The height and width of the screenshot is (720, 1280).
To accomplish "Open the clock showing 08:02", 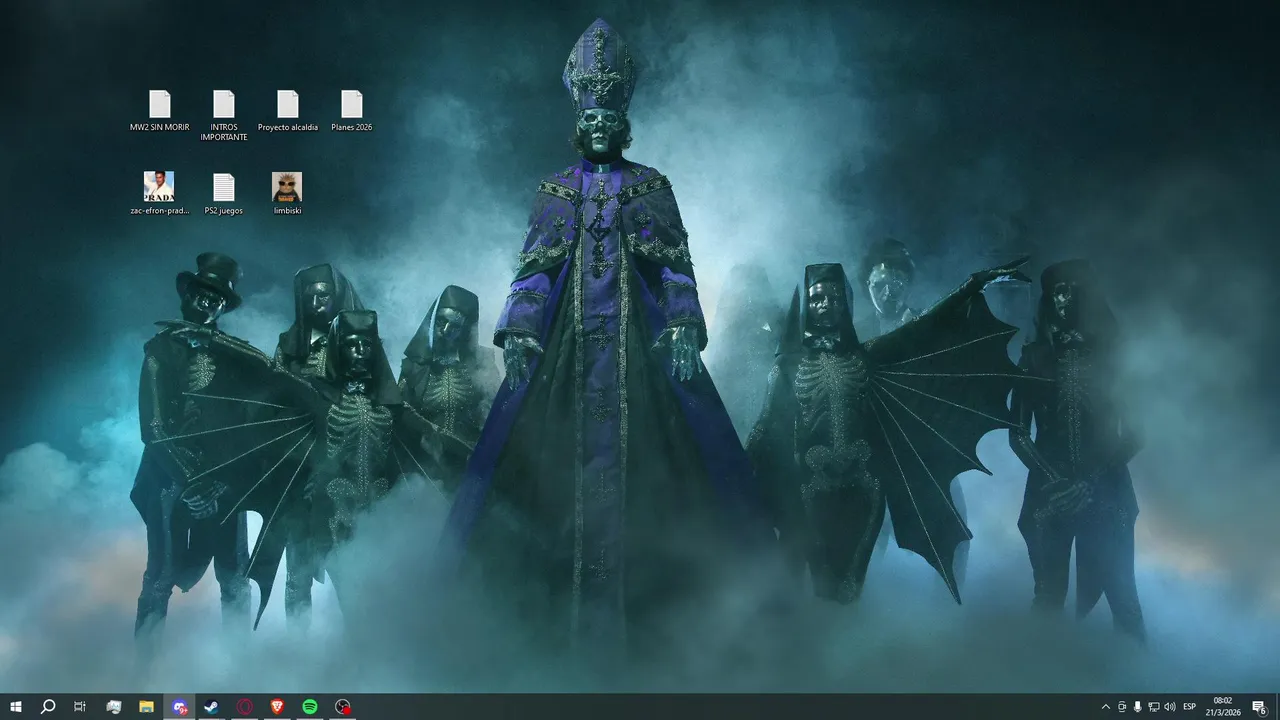I will [x=1223, y=707].
